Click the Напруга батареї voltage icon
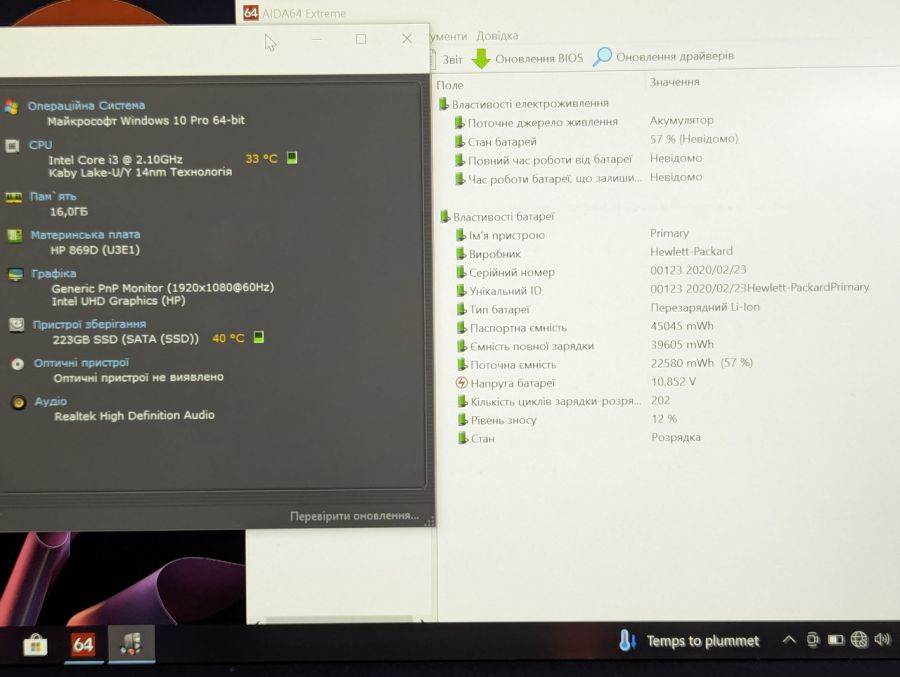900x677 pixels. (x=461, y=382)
